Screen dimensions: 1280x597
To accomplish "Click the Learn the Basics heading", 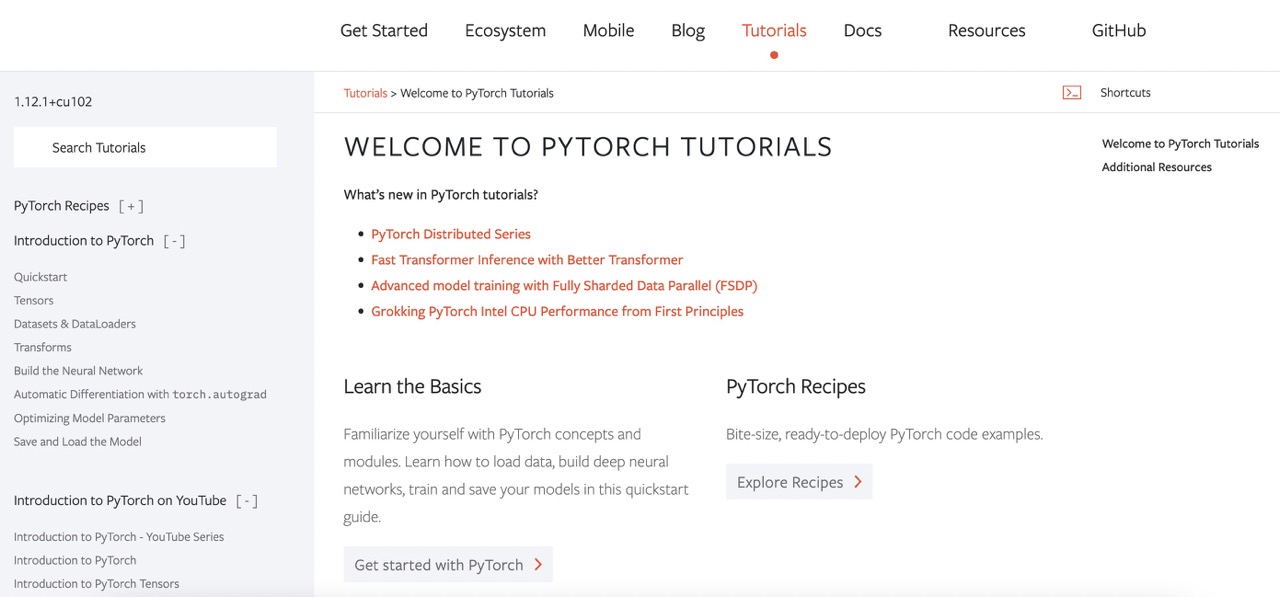I will tap(412, 387).
